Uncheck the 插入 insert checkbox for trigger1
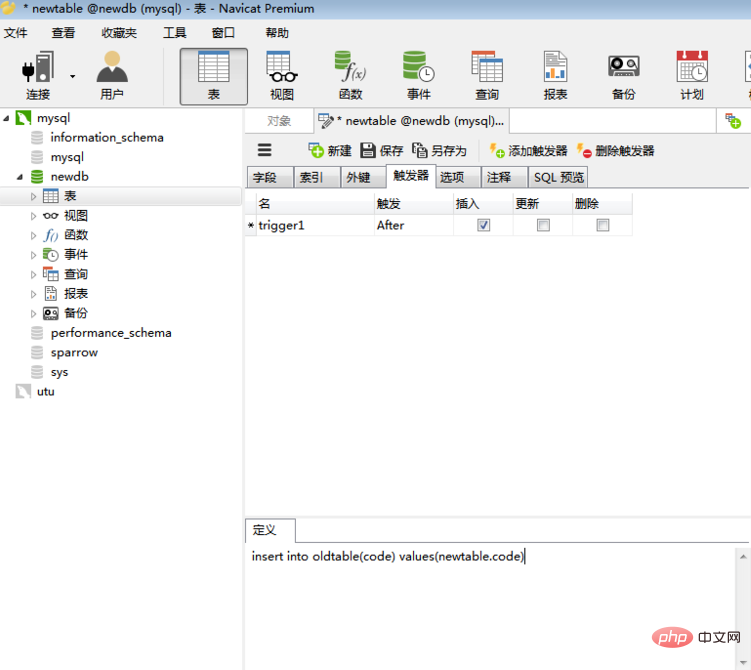This screenshot has width=751, height=670. click(x=483, y=225)
